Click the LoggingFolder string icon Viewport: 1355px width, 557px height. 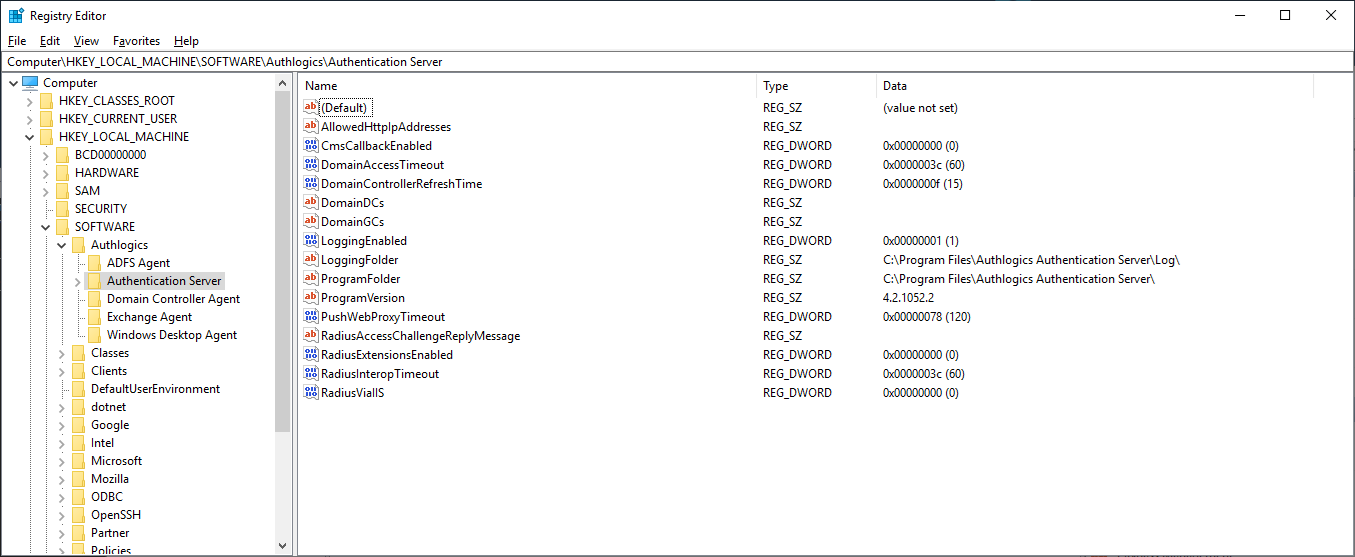tap(311, 260)
